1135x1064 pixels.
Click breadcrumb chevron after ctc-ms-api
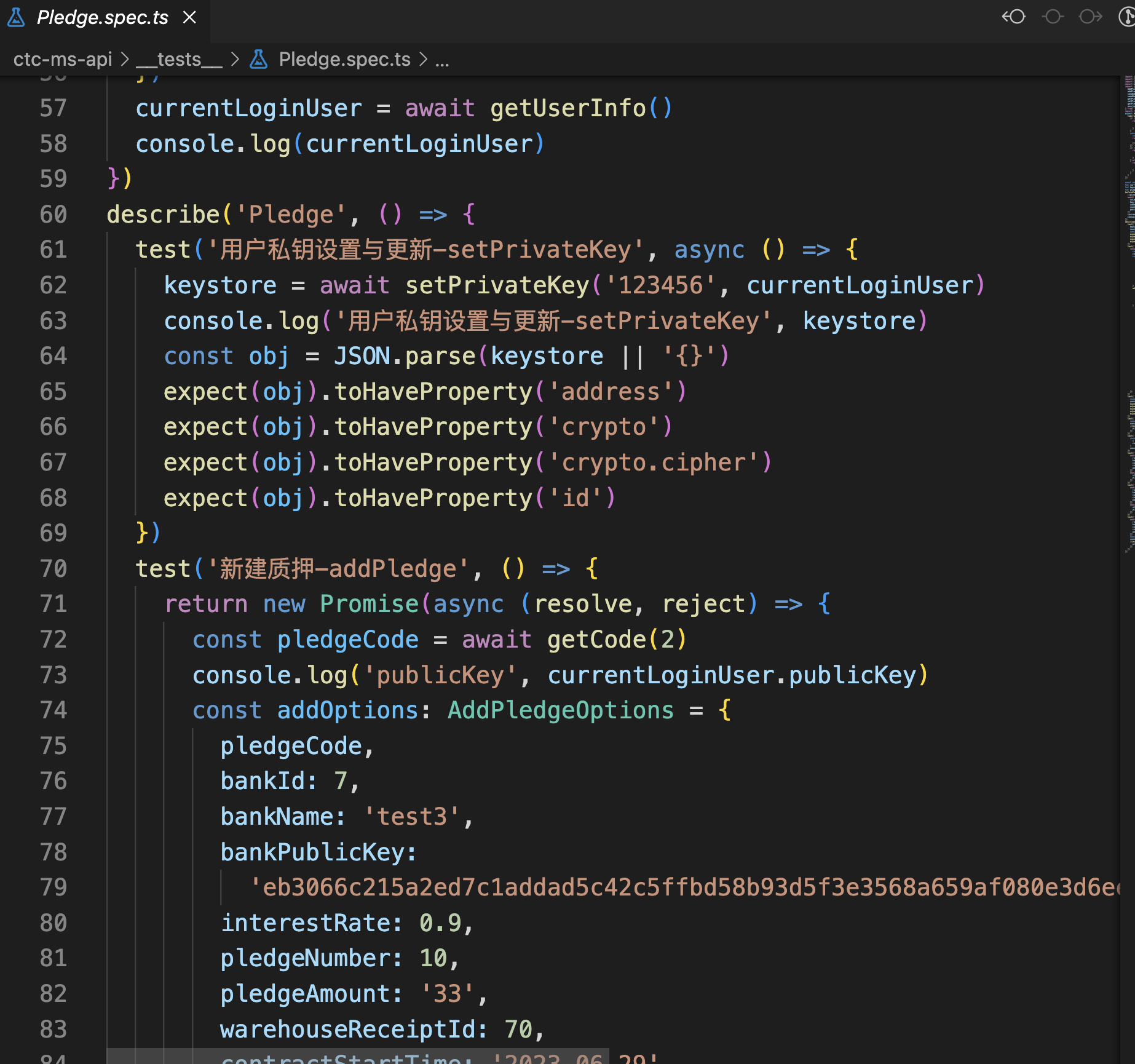point(125,59)
